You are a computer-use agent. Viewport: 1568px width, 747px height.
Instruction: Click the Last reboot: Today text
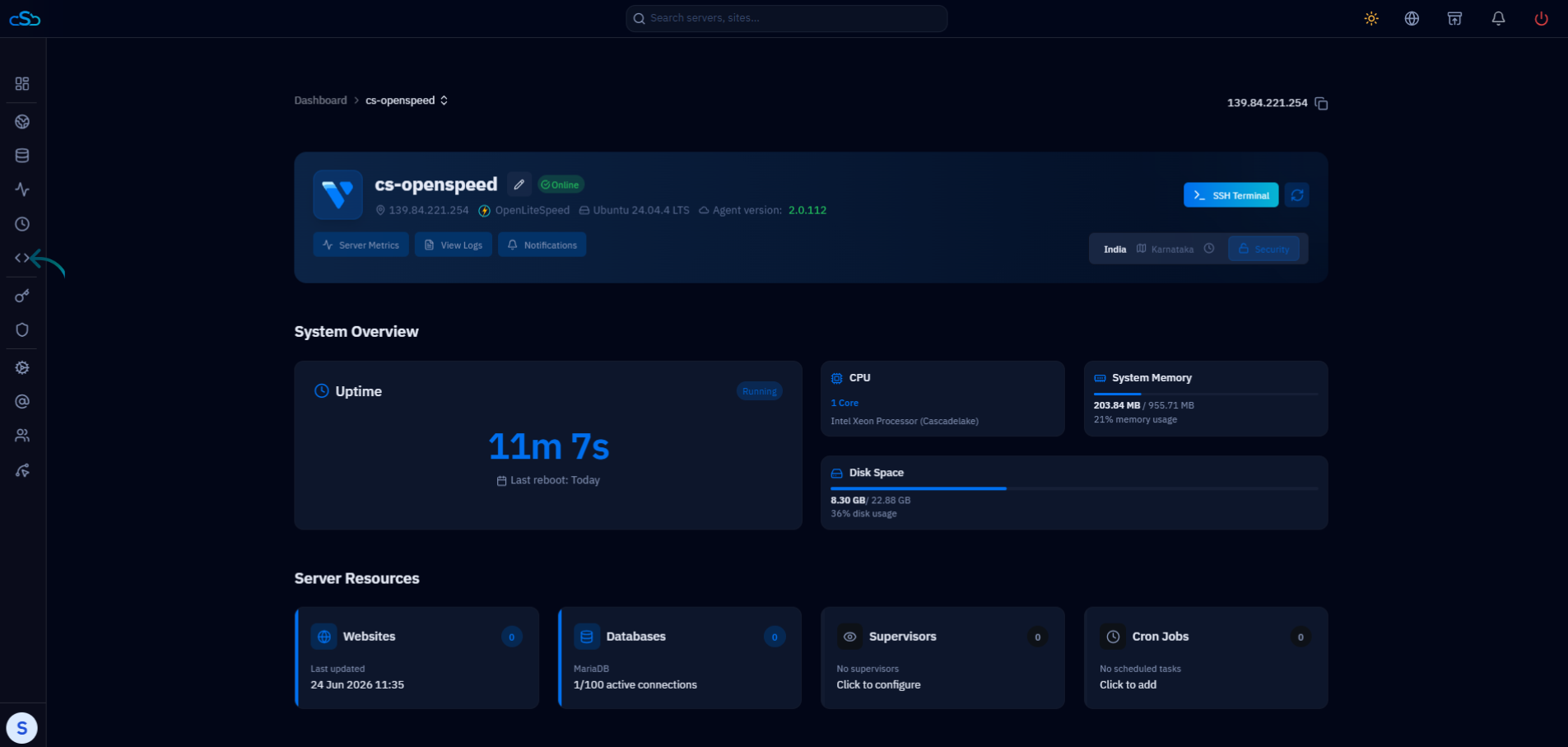[x=555, y=480]
